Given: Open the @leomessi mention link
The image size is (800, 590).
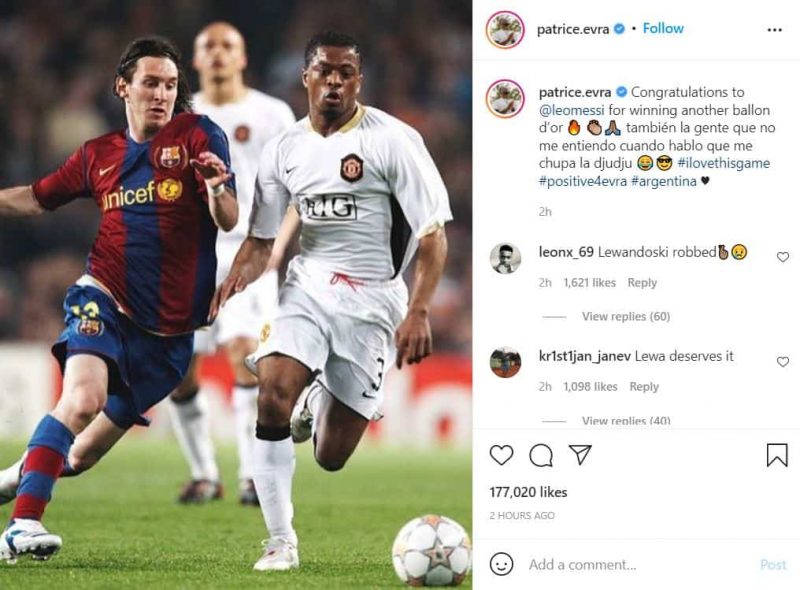Looking at the screenshot, I should (571, 110).
